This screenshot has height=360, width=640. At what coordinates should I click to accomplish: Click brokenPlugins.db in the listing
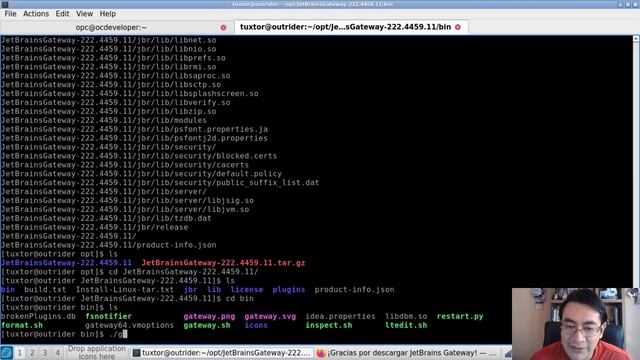38,316
